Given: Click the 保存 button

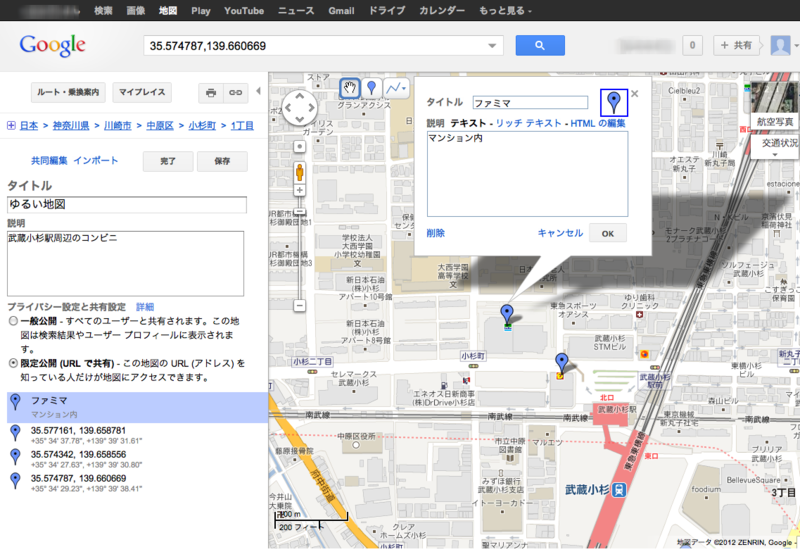Looking at the screenshot, I should click(x=222, y=161).
